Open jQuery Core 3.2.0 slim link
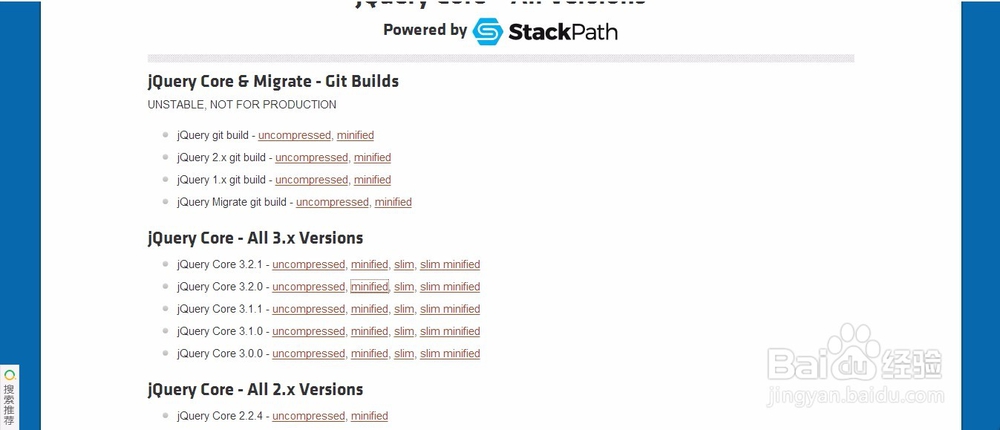The image size is (1000, 430). point(404,287)
